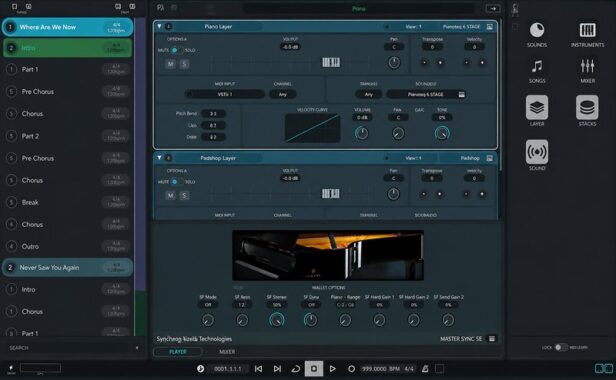
Task: Click keyboard range icon in Padshop Layer
Action: (x=330, y=194)
